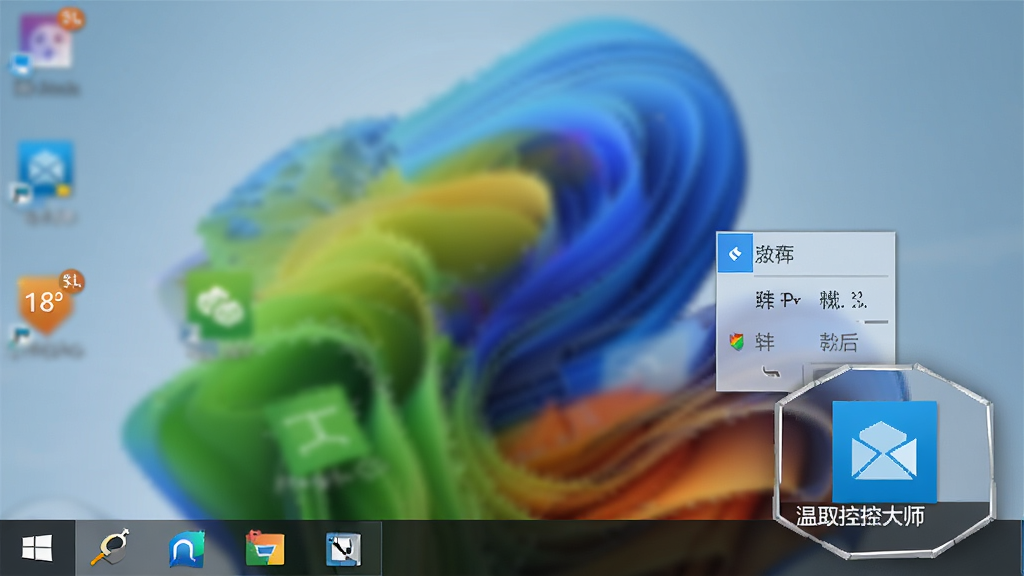Viewport: 1024px width, 576px height.
Task: Click the large envelope icon labeled 温取控控大师
Action: tap(884, 452)
